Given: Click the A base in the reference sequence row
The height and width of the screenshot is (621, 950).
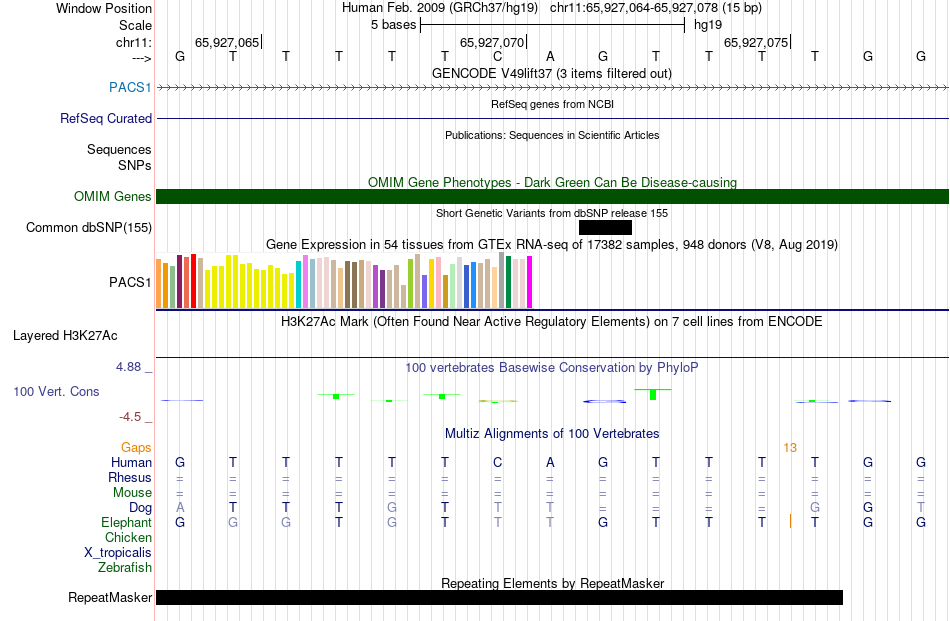Looking at the screenshot, I should [550, 56].
